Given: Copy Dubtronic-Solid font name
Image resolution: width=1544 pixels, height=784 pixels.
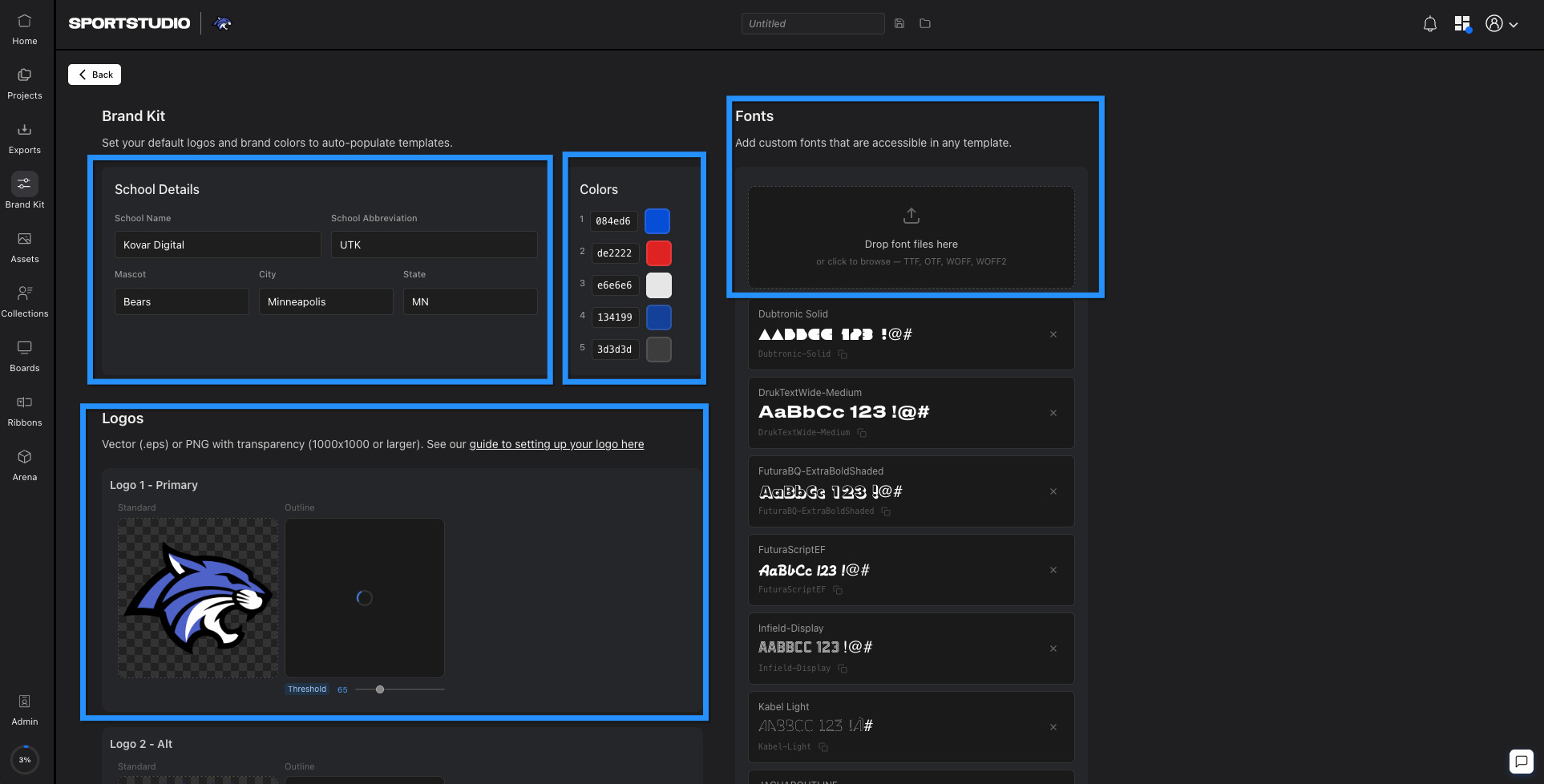Looking at the screenshot, I should coord(843,354).
